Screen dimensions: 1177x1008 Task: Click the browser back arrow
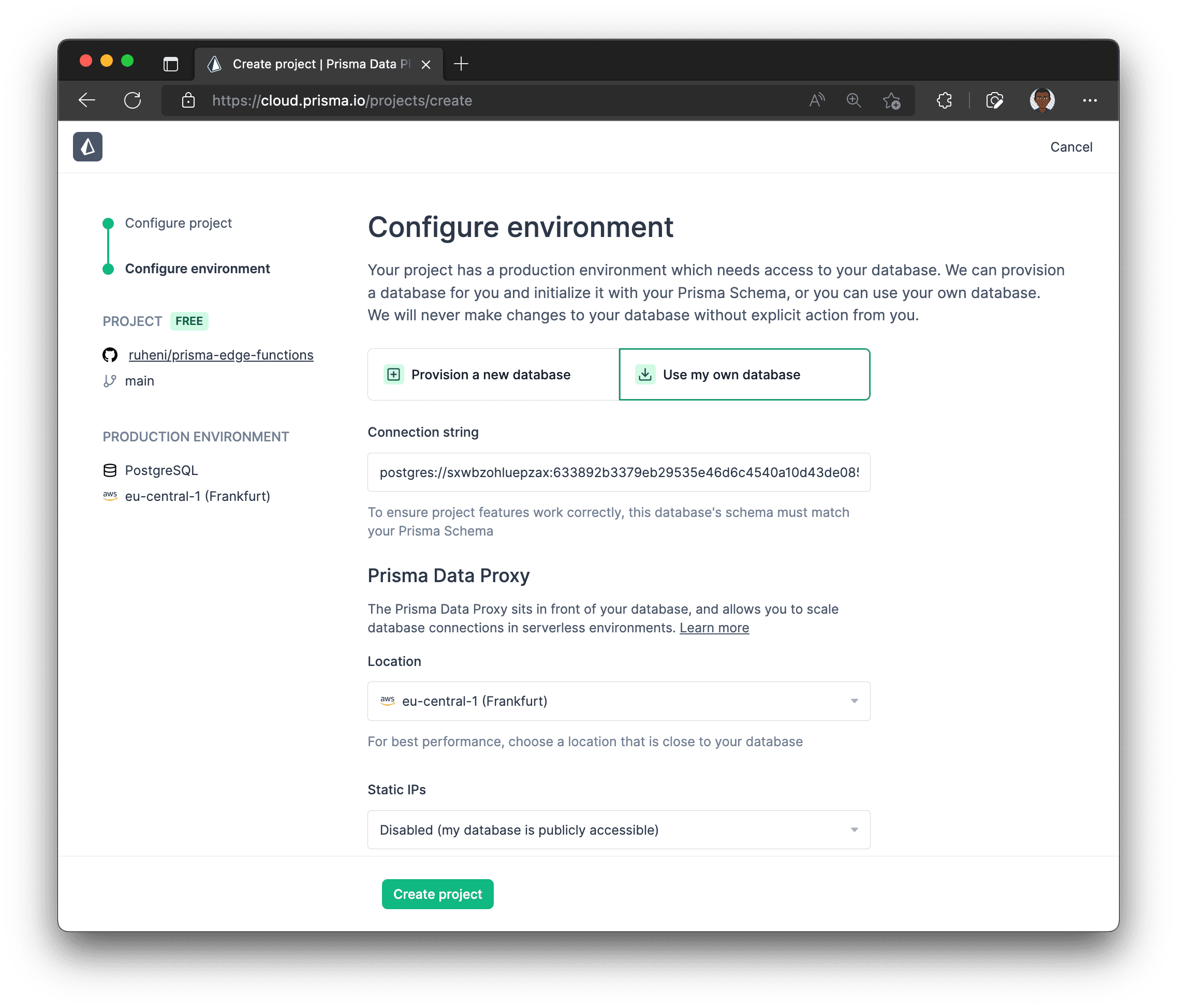tap(87, 100)
